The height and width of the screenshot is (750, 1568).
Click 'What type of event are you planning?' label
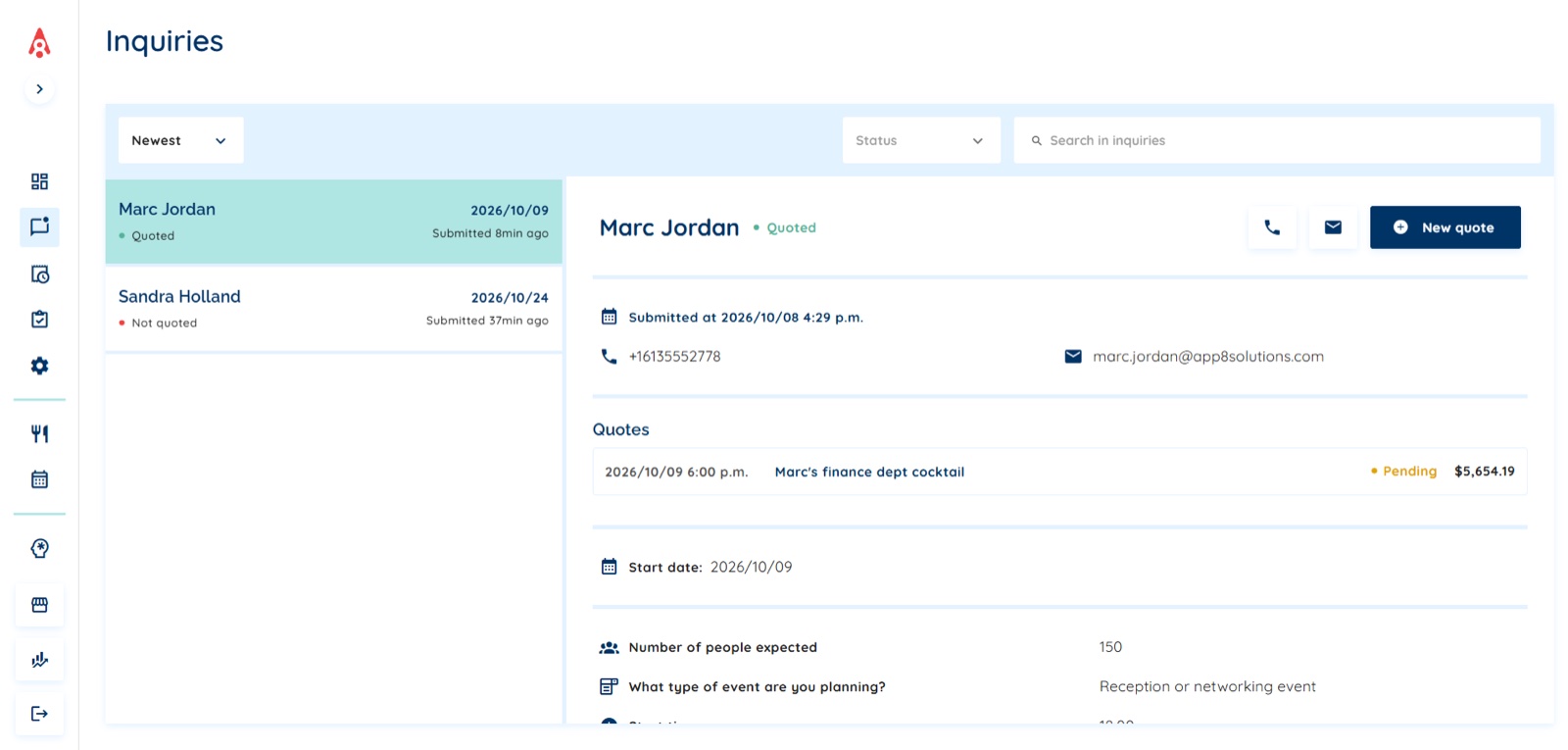757,686
